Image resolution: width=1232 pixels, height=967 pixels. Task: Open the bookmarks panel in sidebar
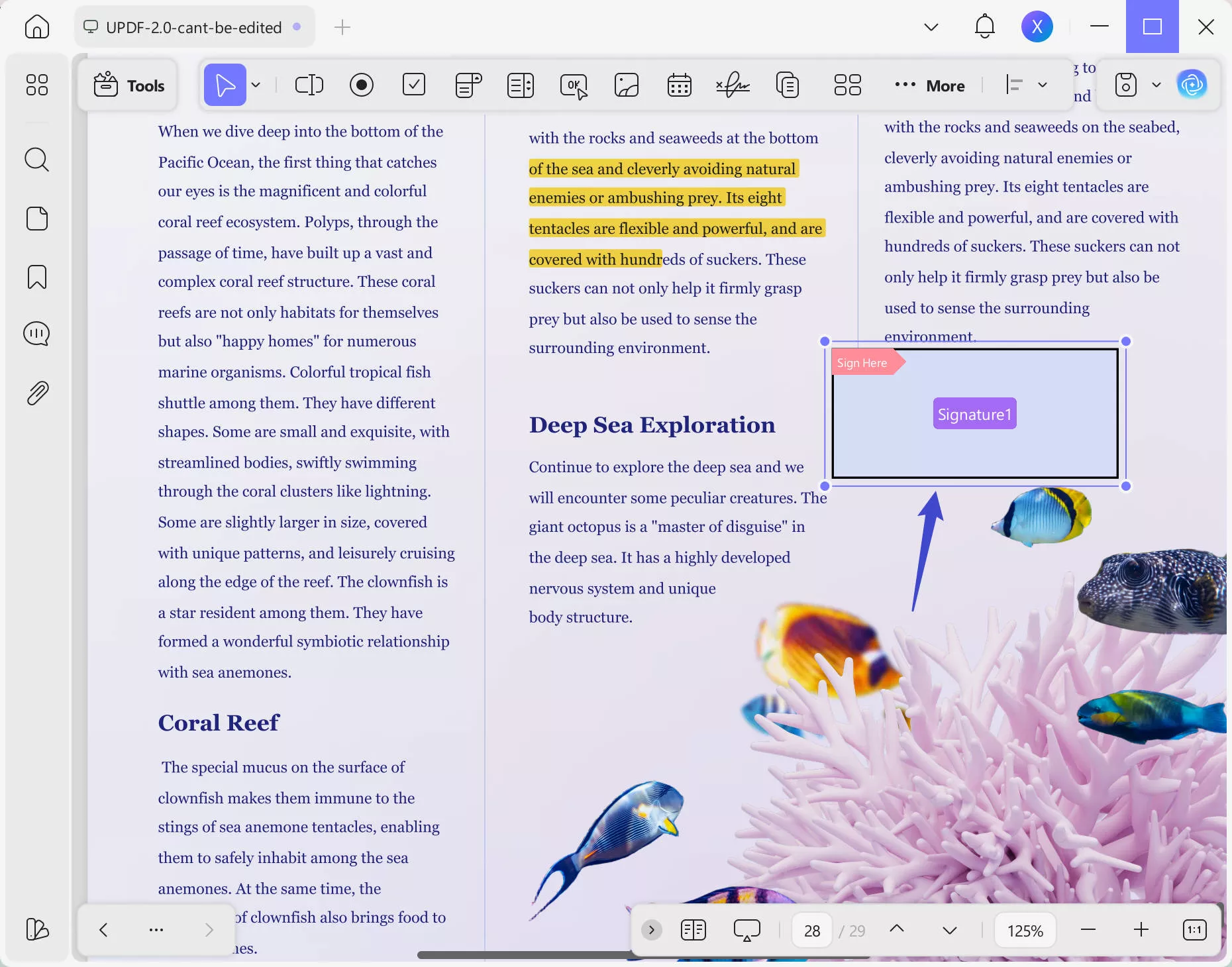[37, 277]
